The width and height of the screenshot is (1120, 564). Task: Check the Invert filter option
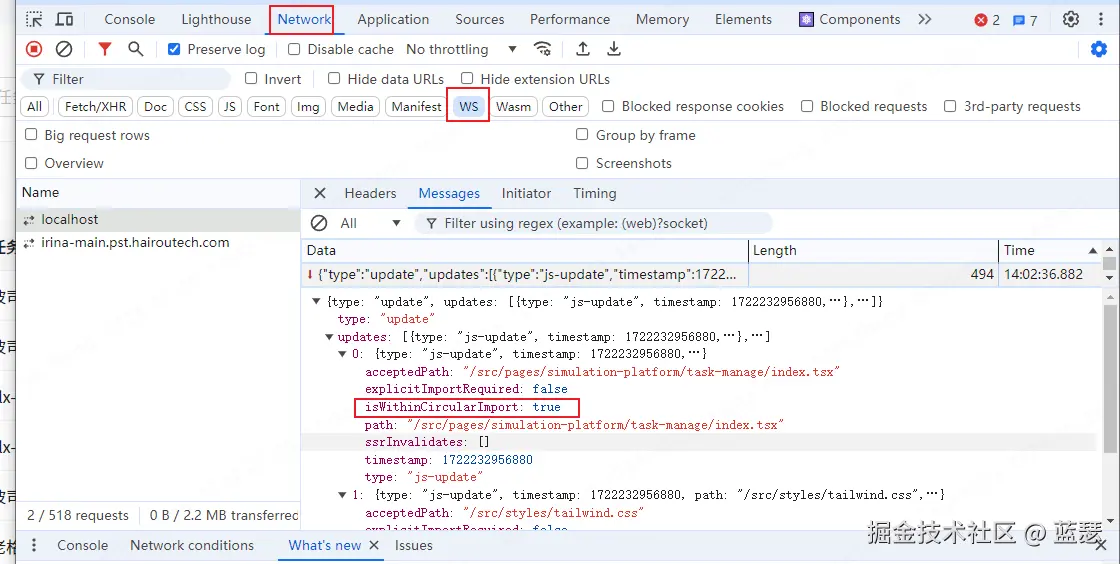click(x=251, y=79)
